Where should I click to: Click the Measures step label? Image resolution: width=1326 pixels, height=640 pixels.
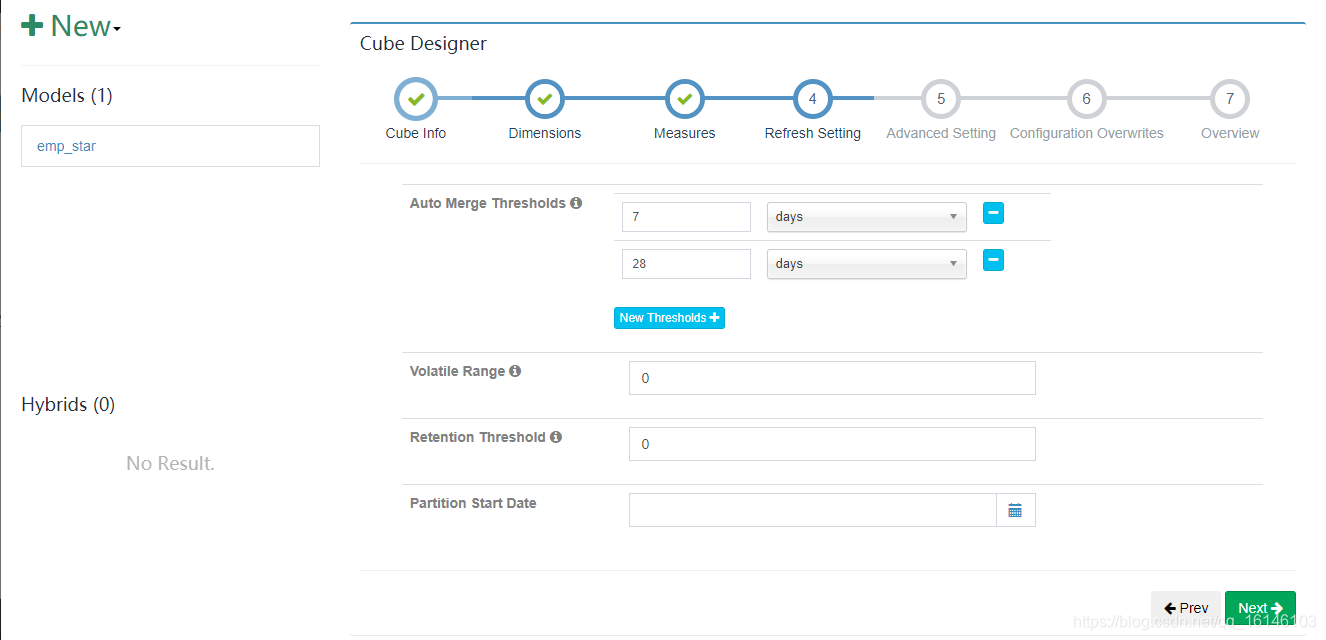pyautogui.click(x=685, y=133)
